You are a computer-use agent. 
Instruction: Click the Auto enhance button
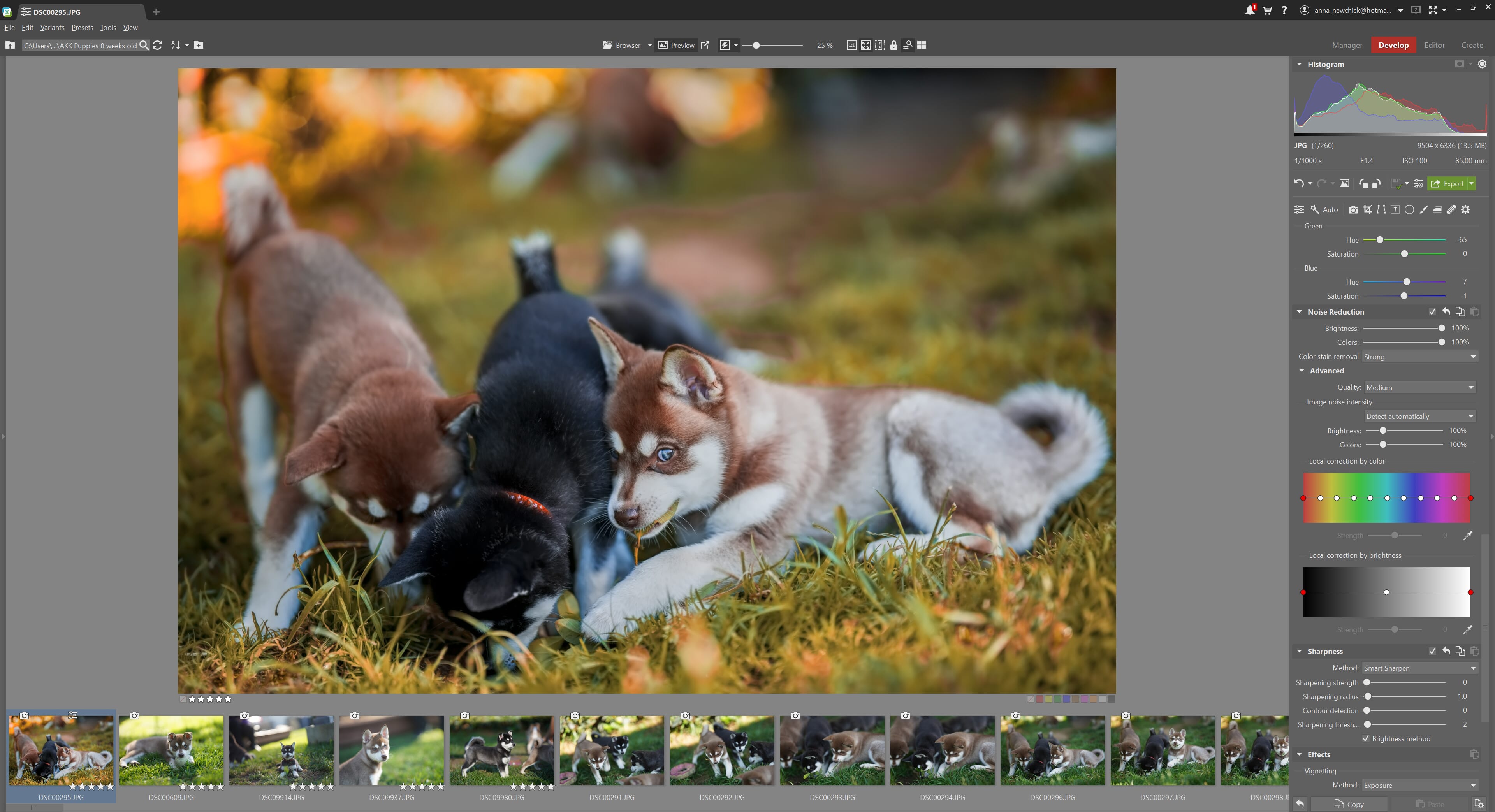tap(1324, 209)
